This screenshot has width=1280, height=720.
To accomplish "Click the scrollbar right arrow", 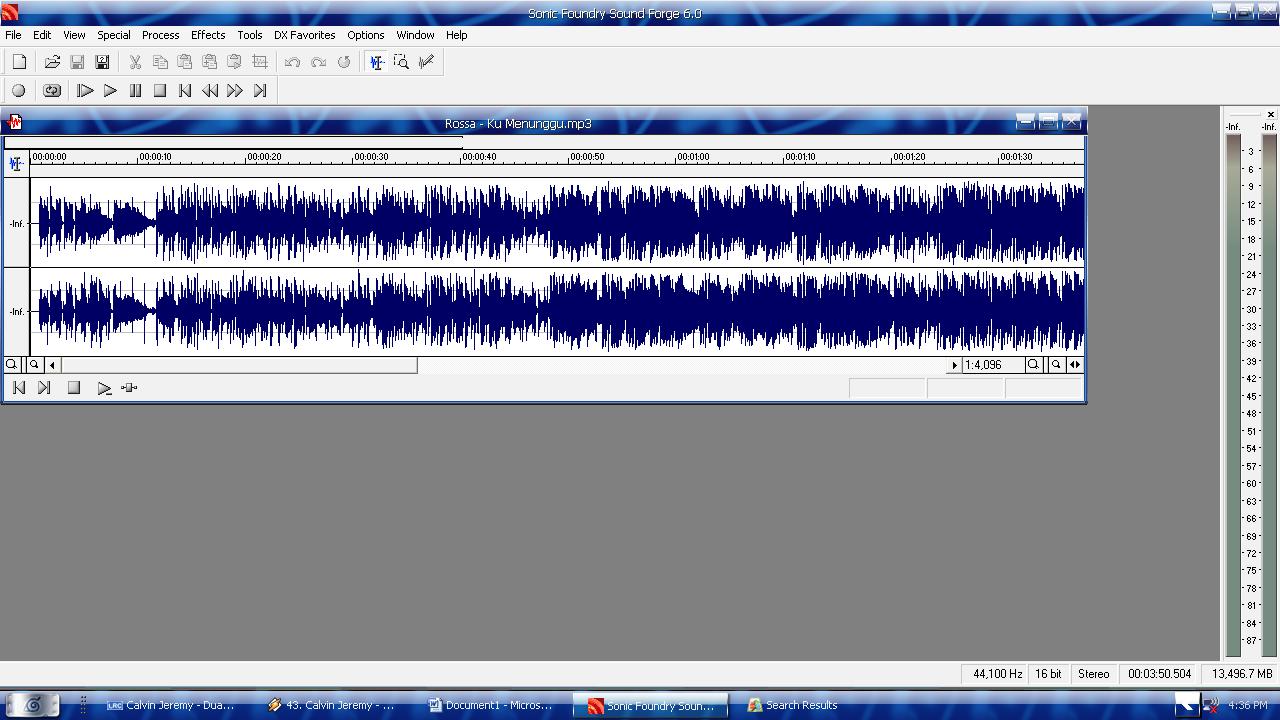I will 953,365.
